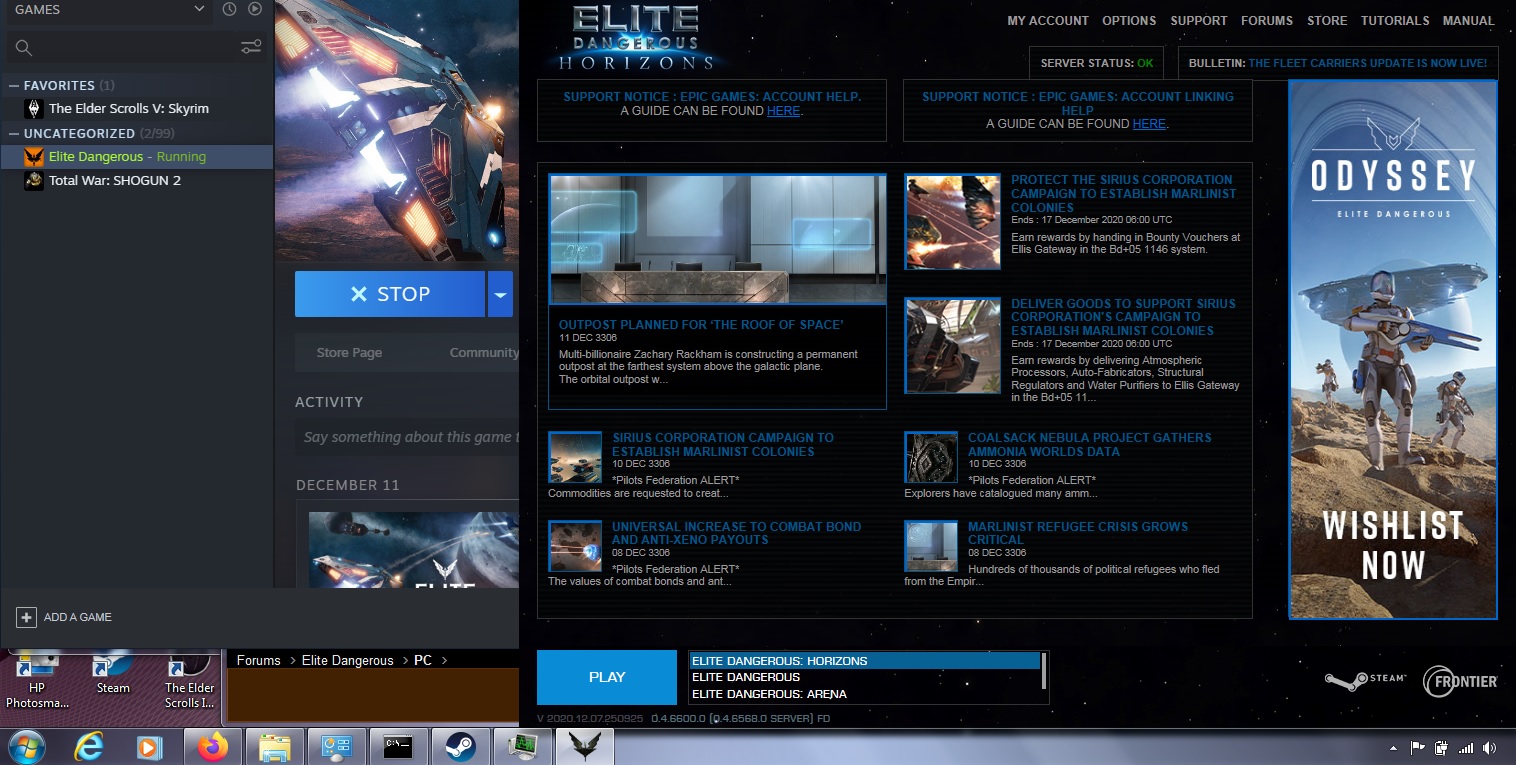1516x765 pixels.
Task: Click the Odyssey Wishlist Now banner
Action: [x=1393, y=350]
